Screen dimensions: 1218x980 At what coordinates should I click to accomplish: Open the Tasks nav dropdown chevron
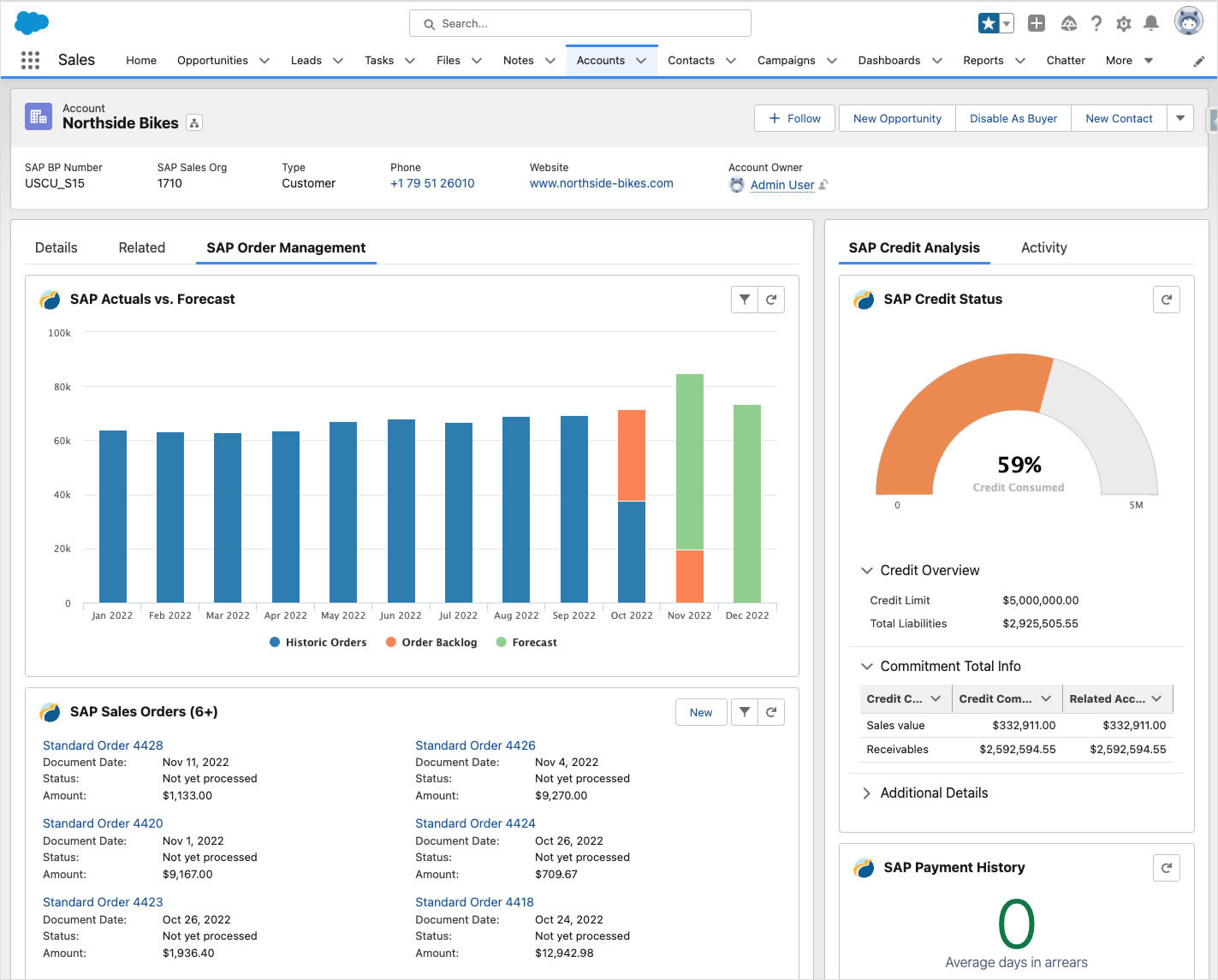click(410, 61)
